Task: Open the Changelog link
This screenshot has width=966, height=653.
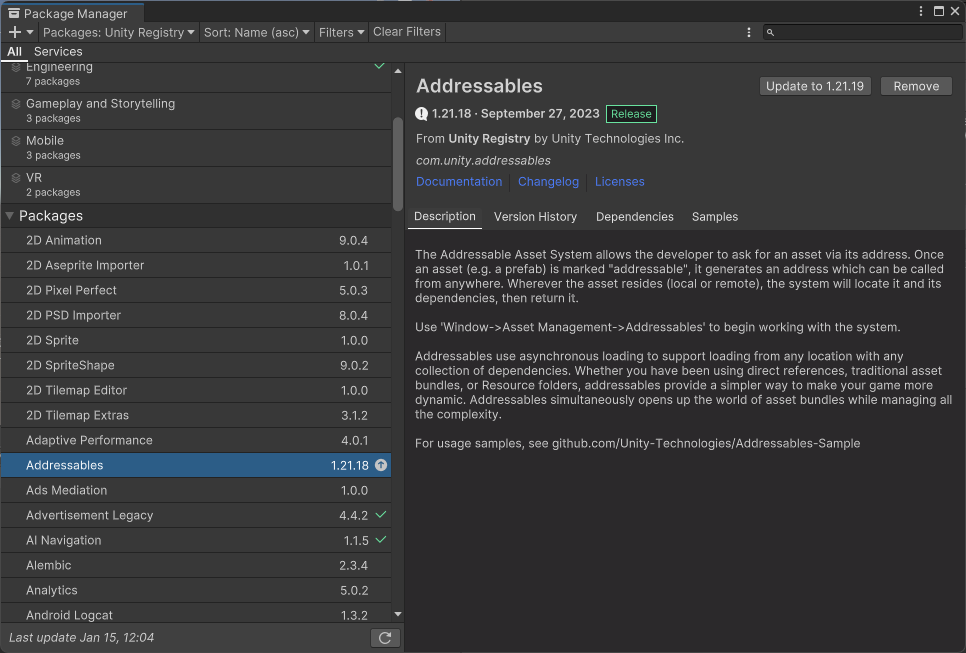Action: click(548, 182)
